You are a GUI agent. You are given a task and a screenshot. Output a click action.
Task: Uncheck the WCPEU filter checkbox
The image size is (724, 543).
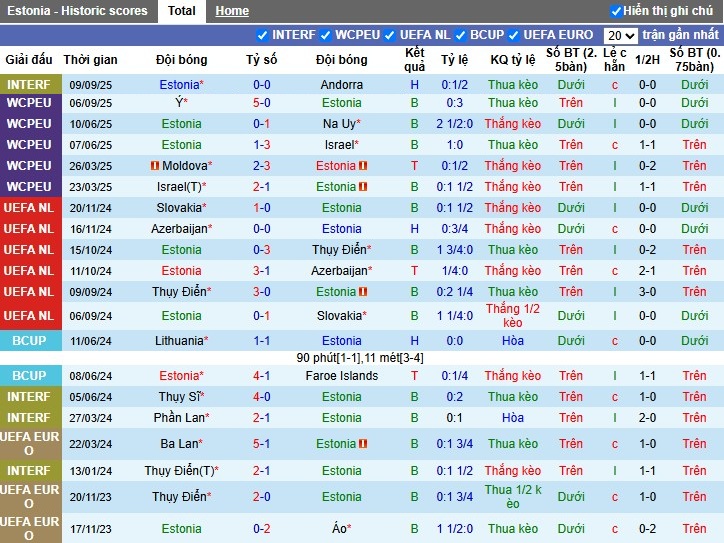click(x=326, y=36)
